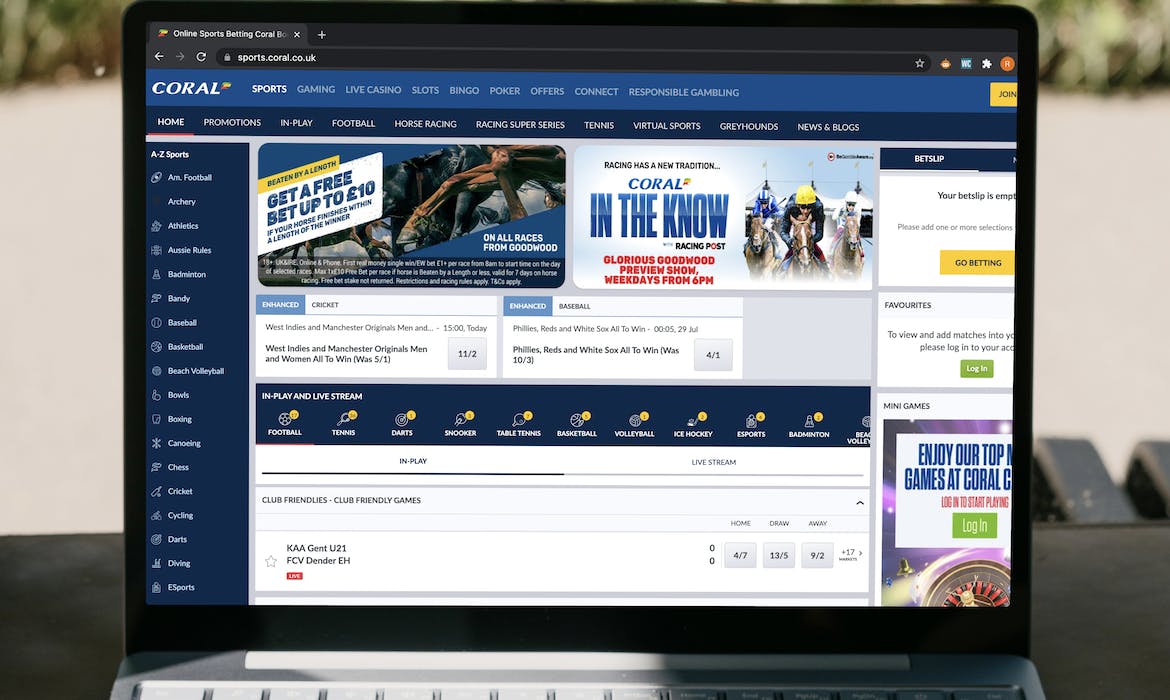Open the Bowls sidebar icon

pyautogui.click(x=156, y=395)
